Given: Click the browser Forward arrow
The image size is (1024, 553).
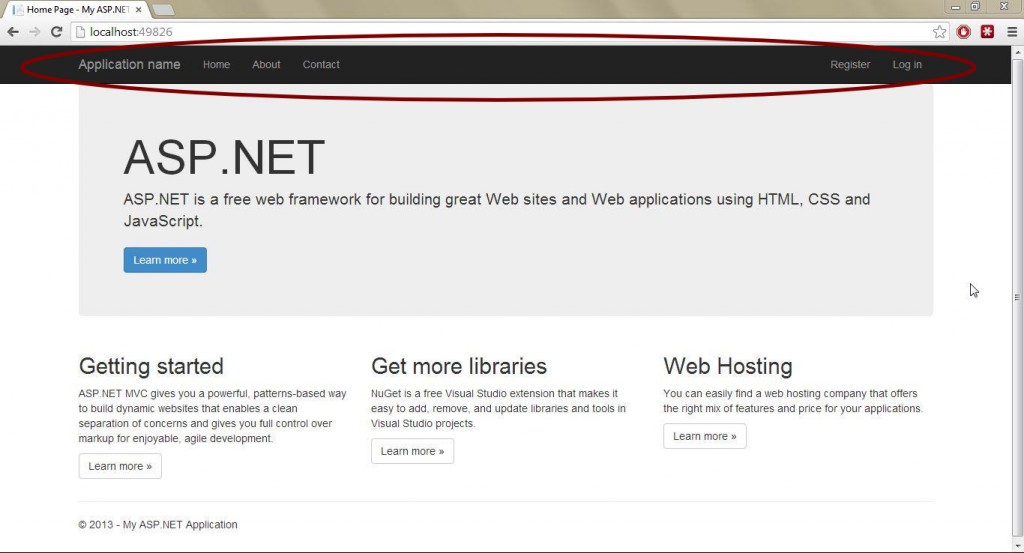Looking at the screenshot, I should tap(35, 32).
